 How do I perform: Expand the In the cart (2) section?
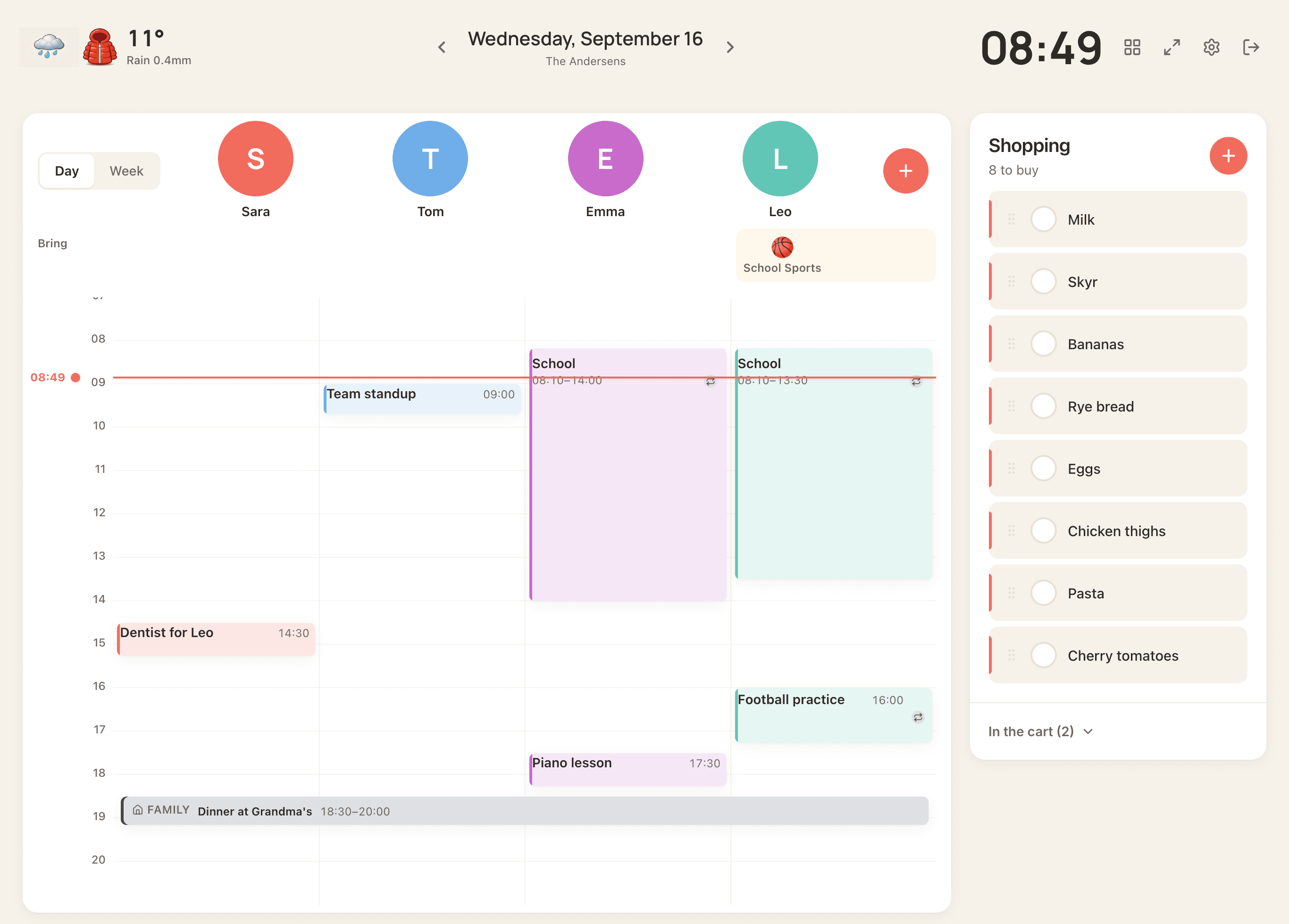1041,731
